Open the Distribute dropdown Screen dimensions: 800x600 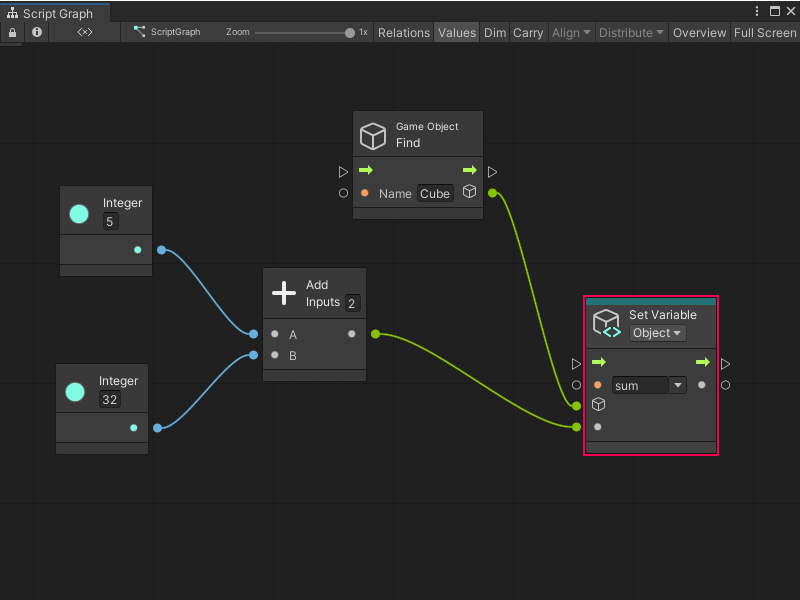tap(630, 32)
